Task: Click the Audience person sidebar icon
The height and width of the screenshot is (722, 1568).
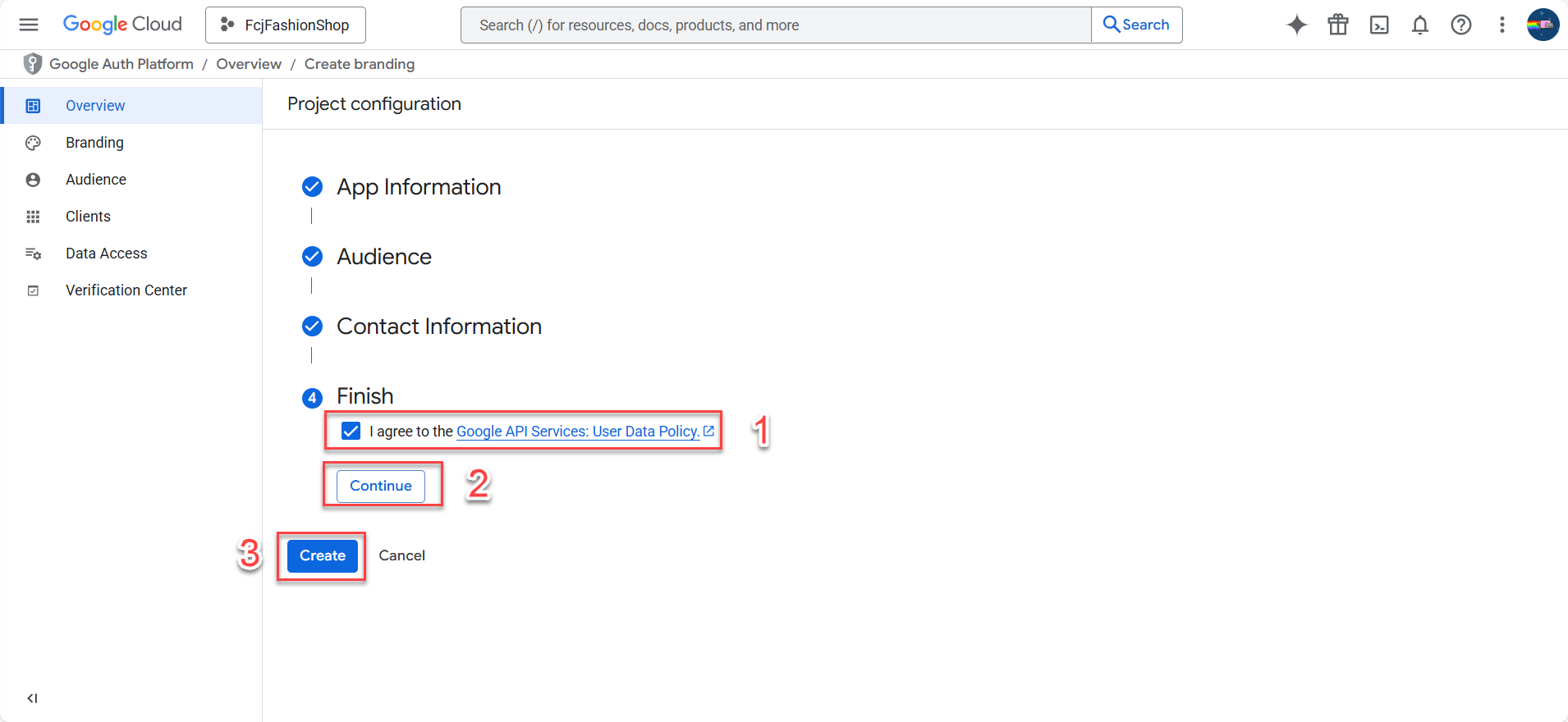Action: [33, 180]
